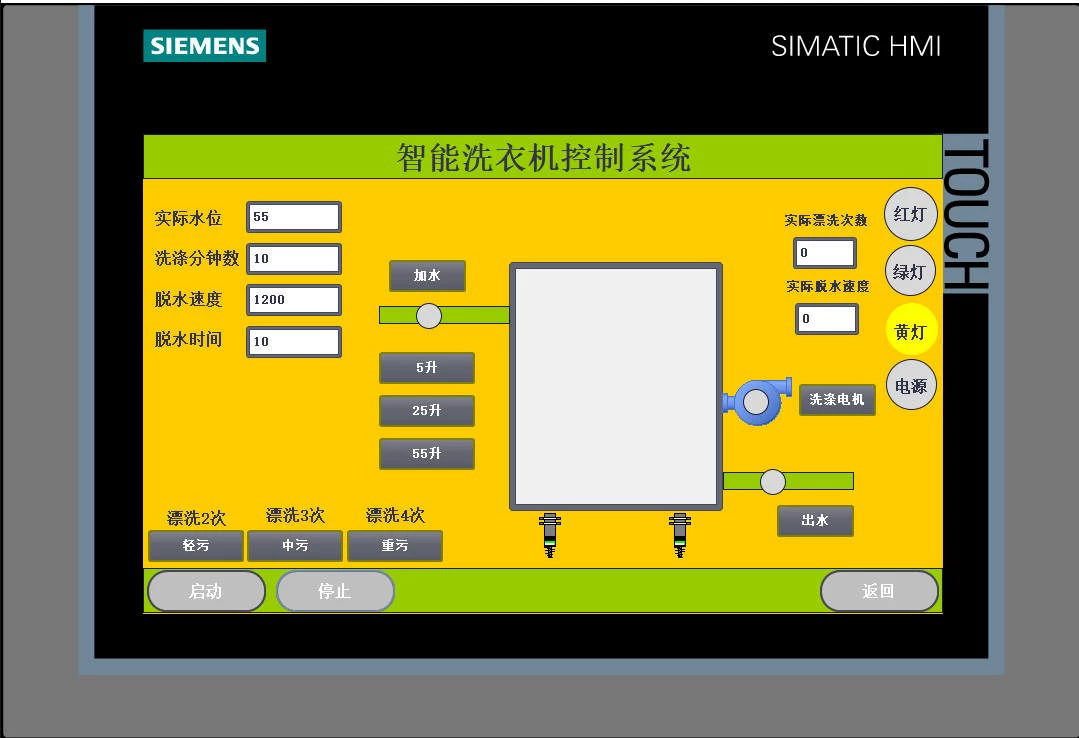Image resolution: width=1079 pixels, height=738 pixels.
Task: Click the 55升 water volume button
Action: pyautogui.click(x=427, y=454)
